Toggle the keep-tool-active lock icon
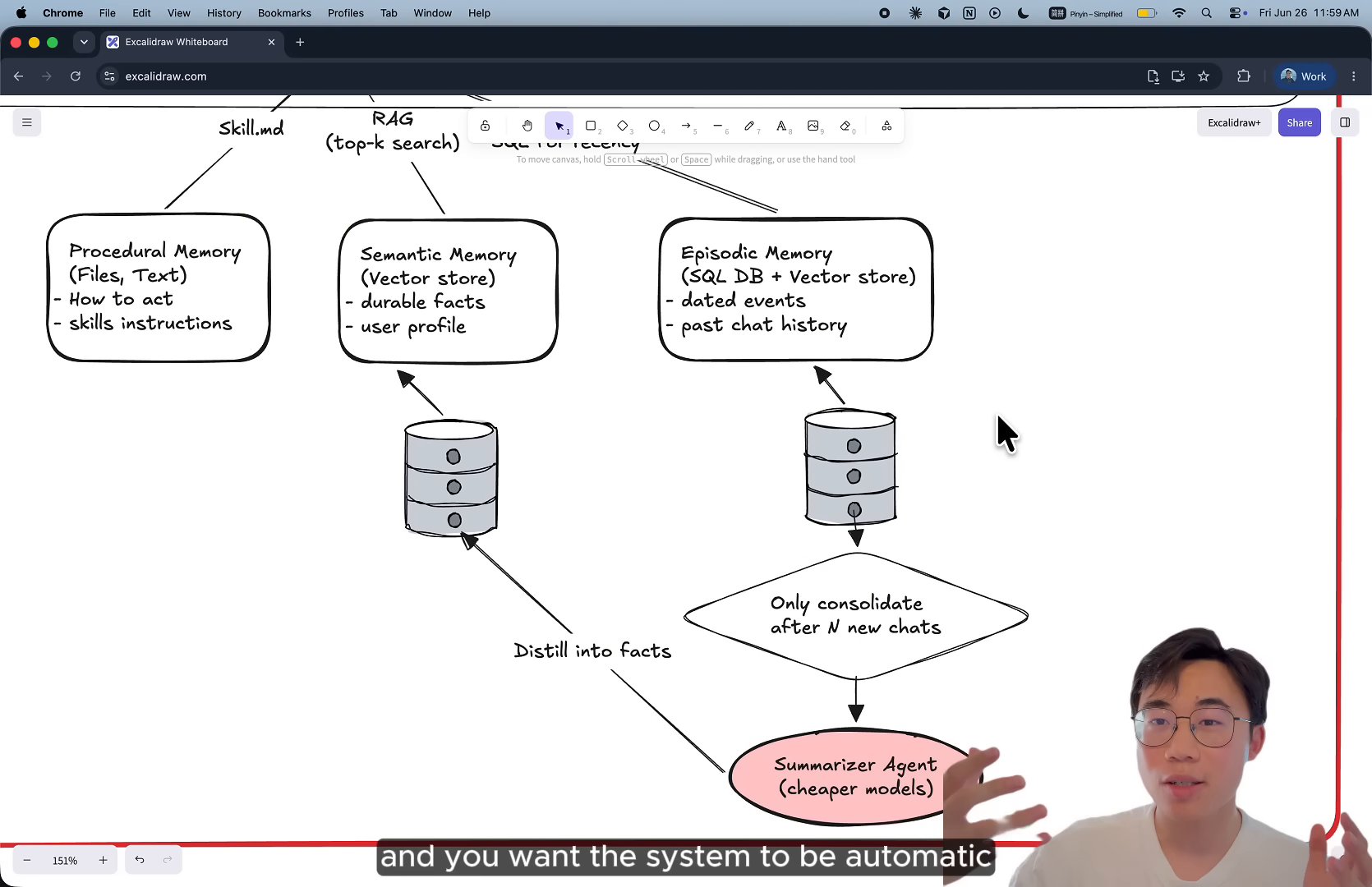 tap(486, 126)
